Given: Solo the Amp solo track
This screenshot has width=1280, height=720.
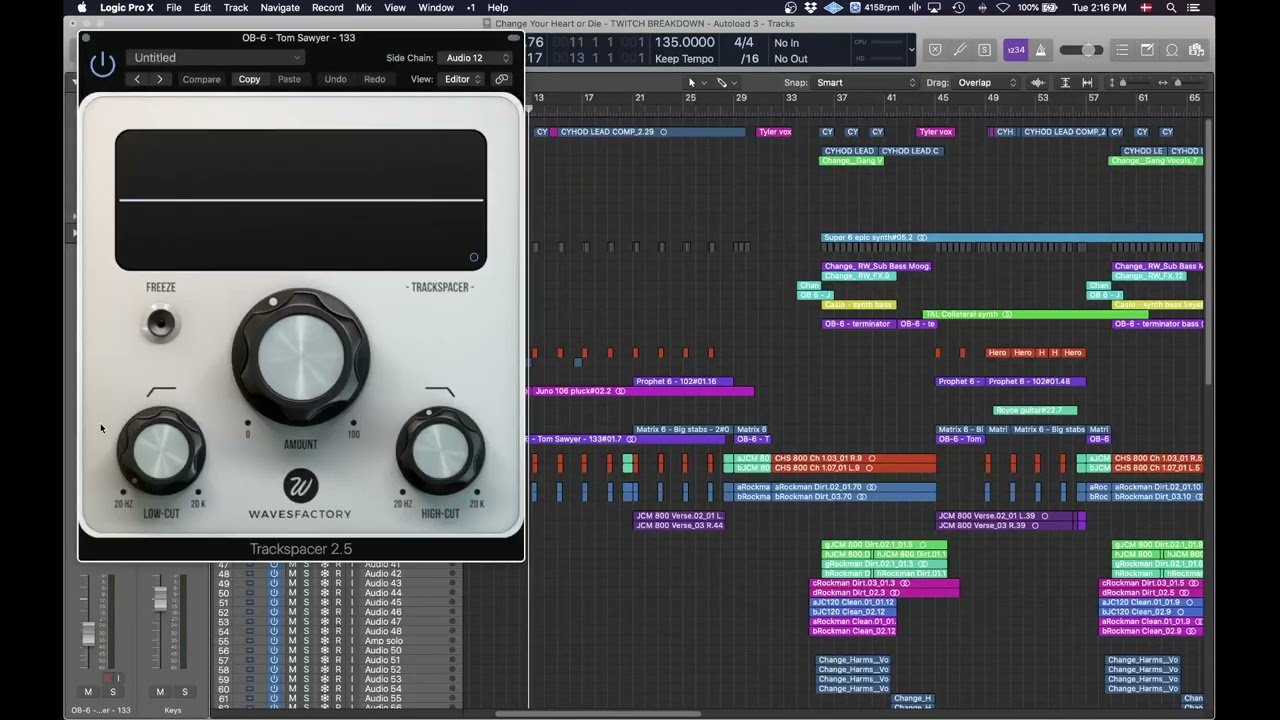Looking at the screenshot, I should [306, 641].
